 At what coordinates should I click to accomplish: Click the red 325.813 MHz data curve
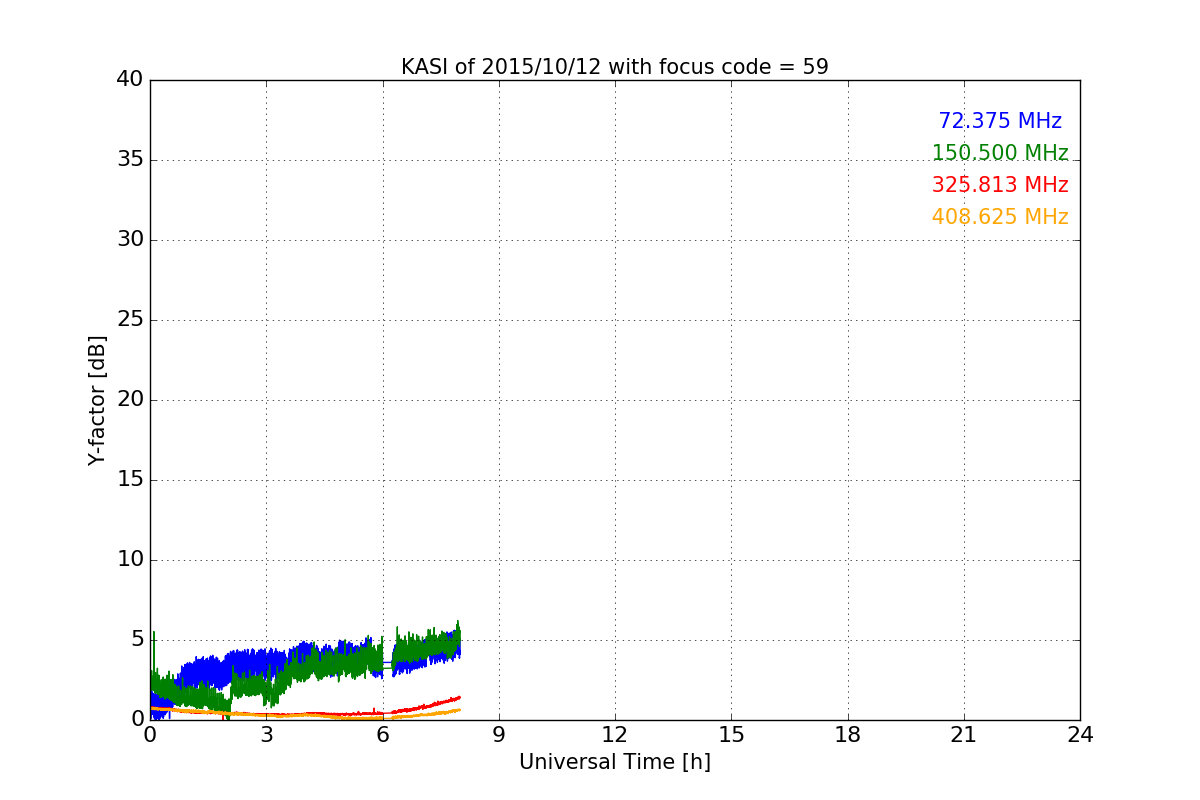click(430, 704)
